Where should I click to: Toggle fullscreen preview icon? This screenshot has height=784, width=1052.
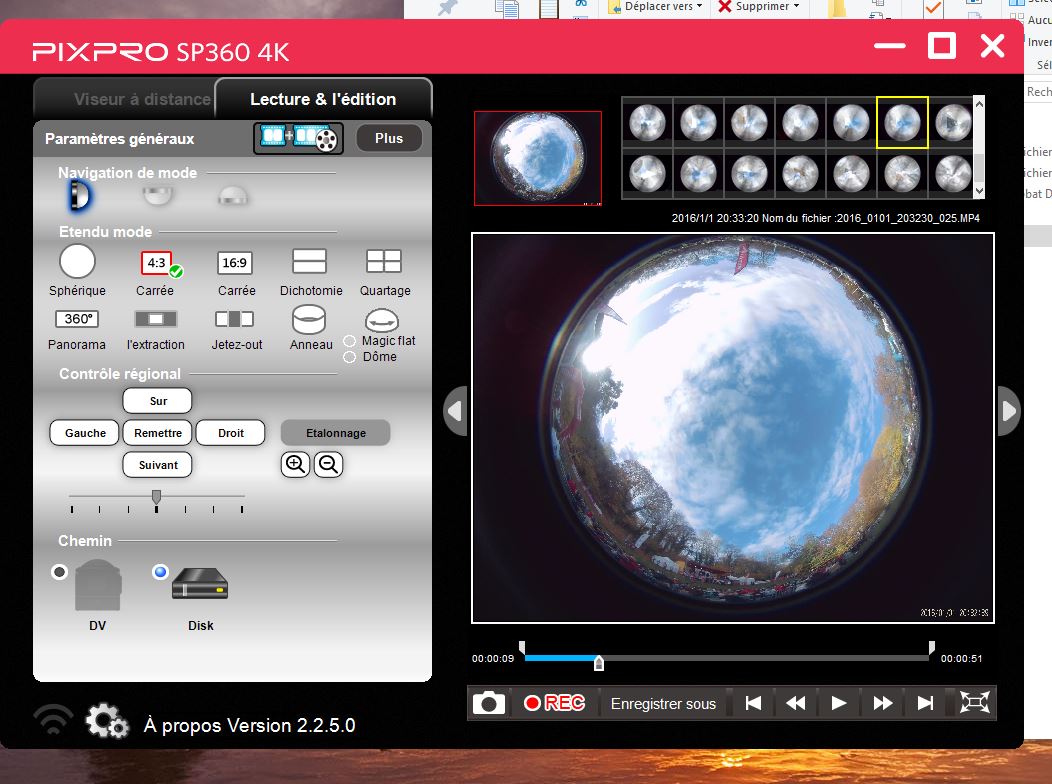coord(974,703)
